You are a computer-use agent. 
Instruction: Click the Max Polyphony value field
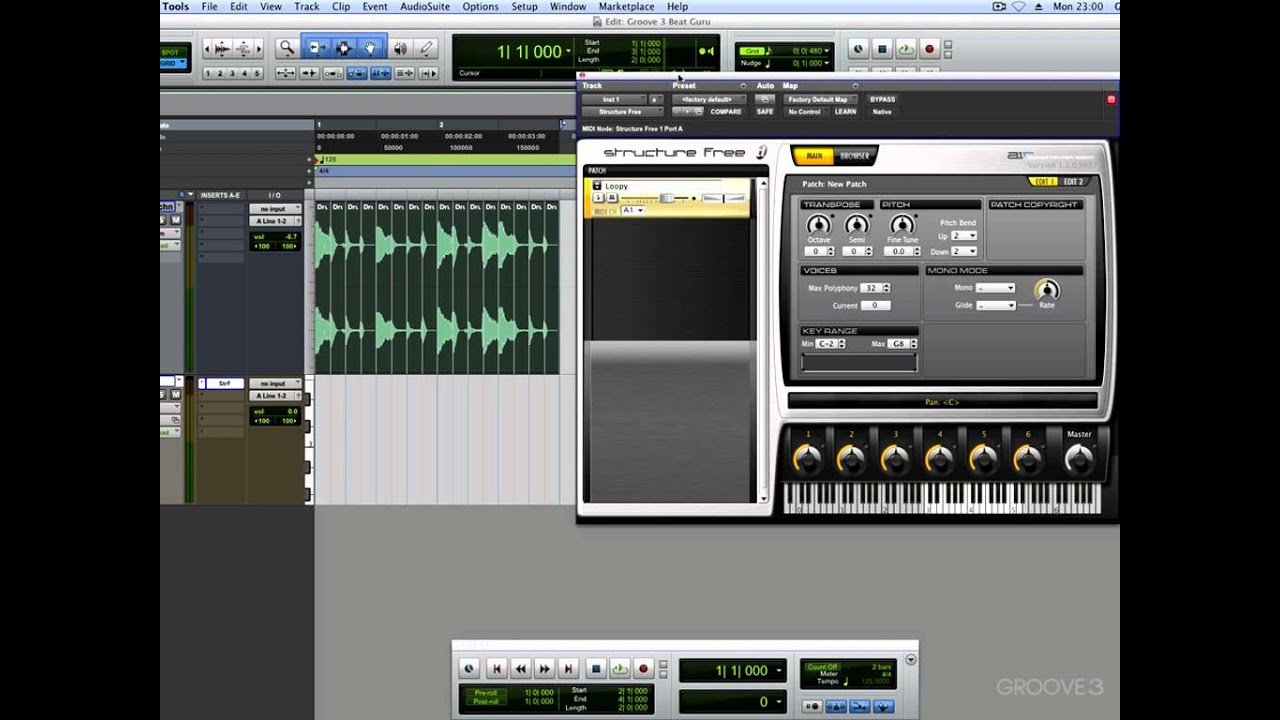[871, 288]
